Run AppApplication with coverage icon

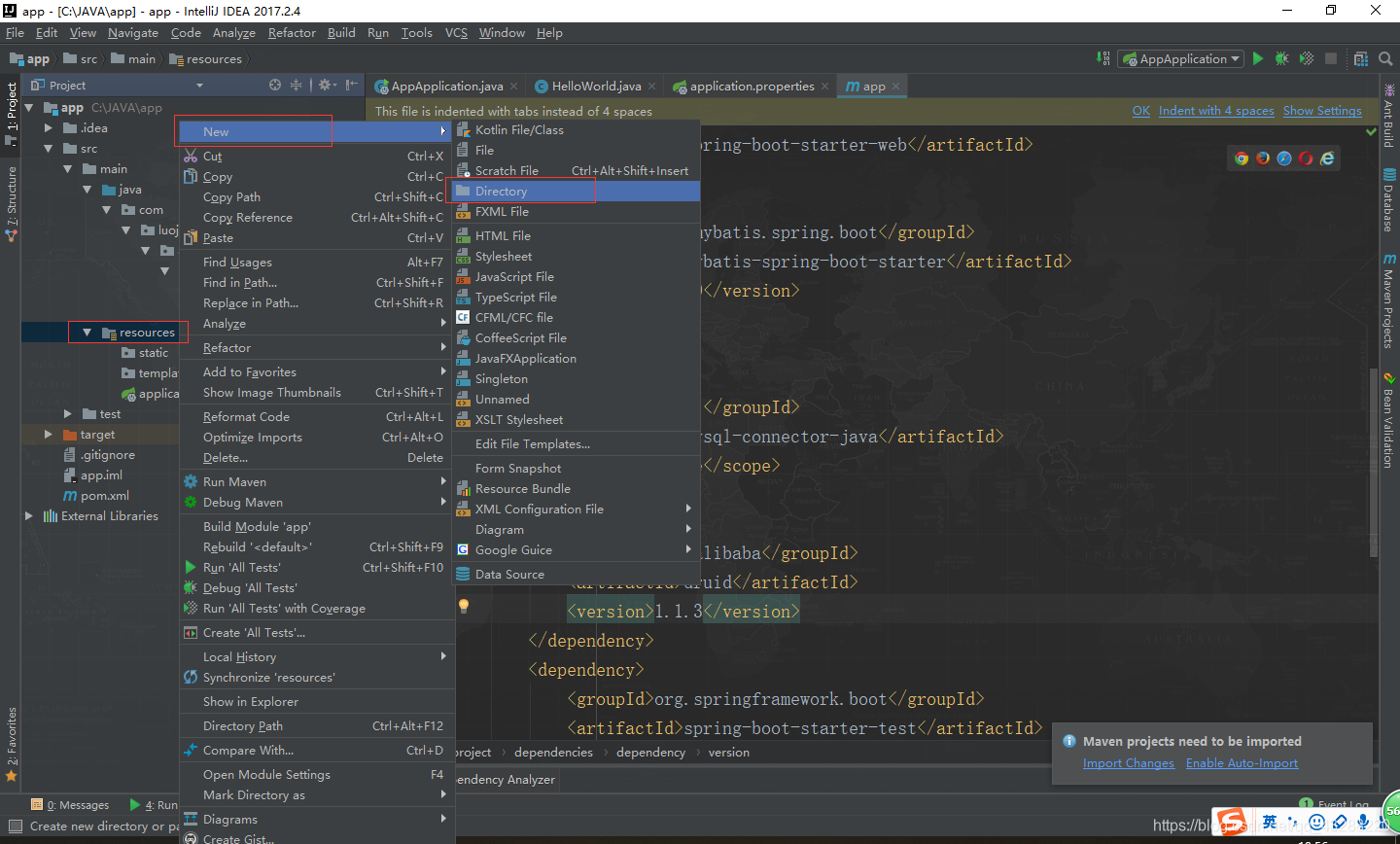coord(1307,58)
